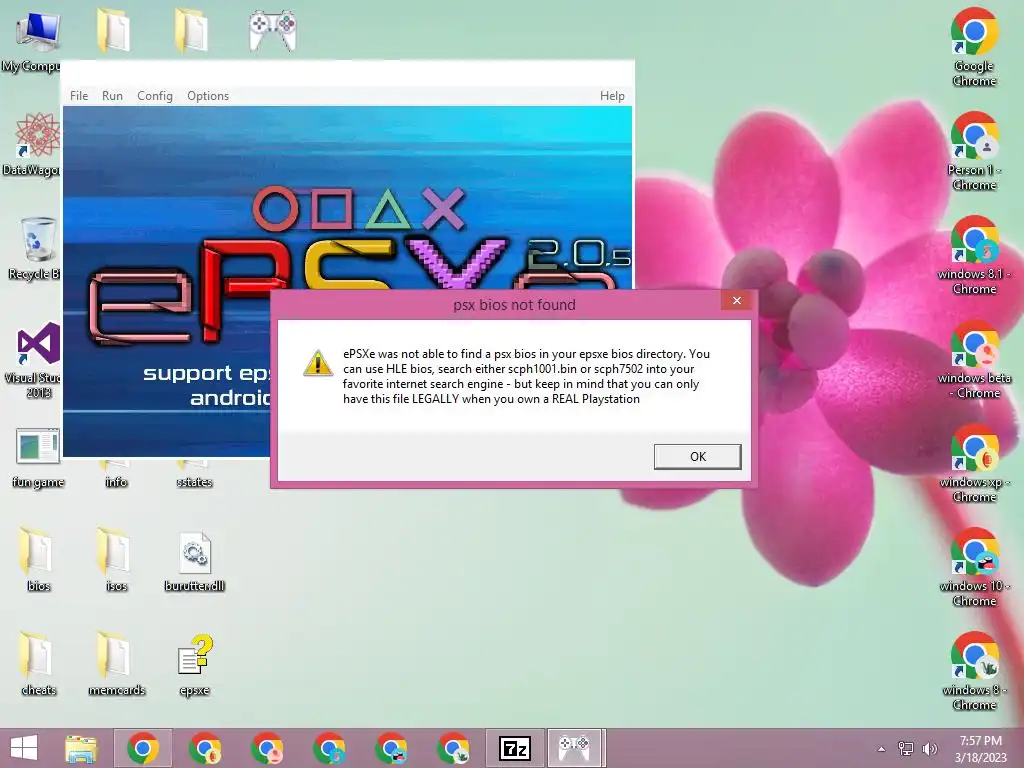This screenshot has height=768, width=1024.
Task: Close the psx bios not found dialog
Action: 737,300
